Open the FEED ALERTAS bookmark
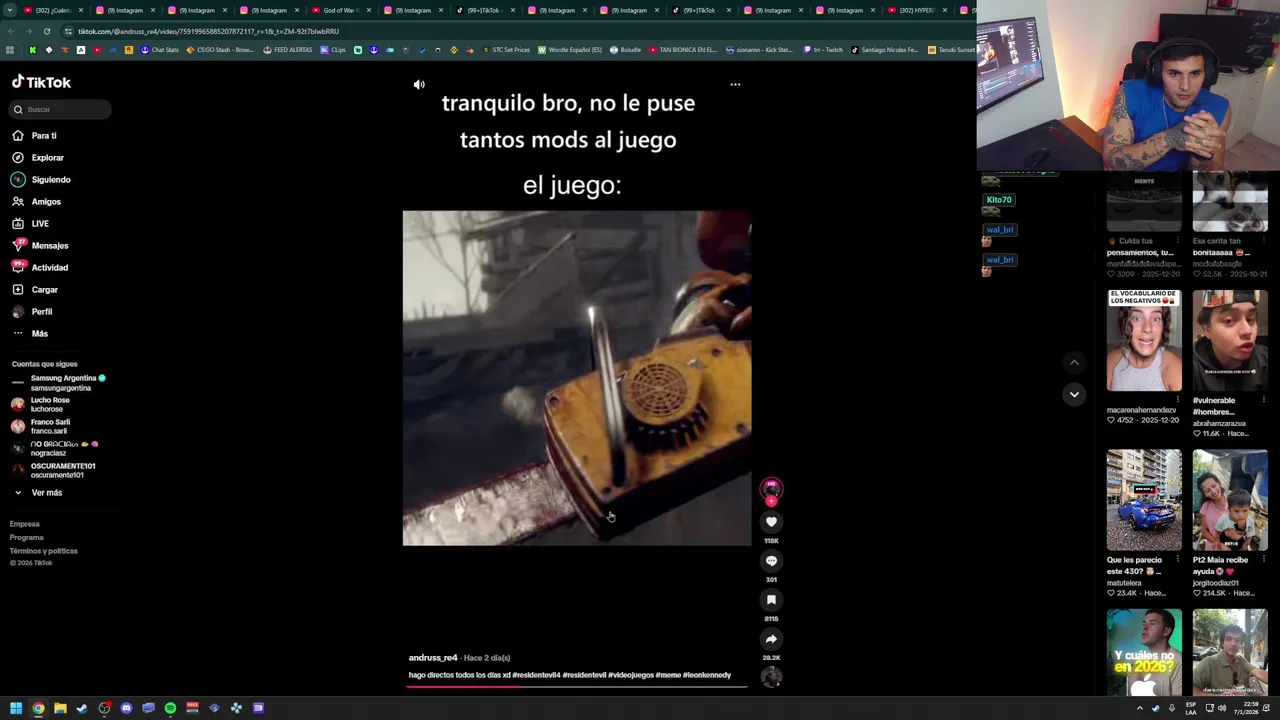 (x=288, y=50)
